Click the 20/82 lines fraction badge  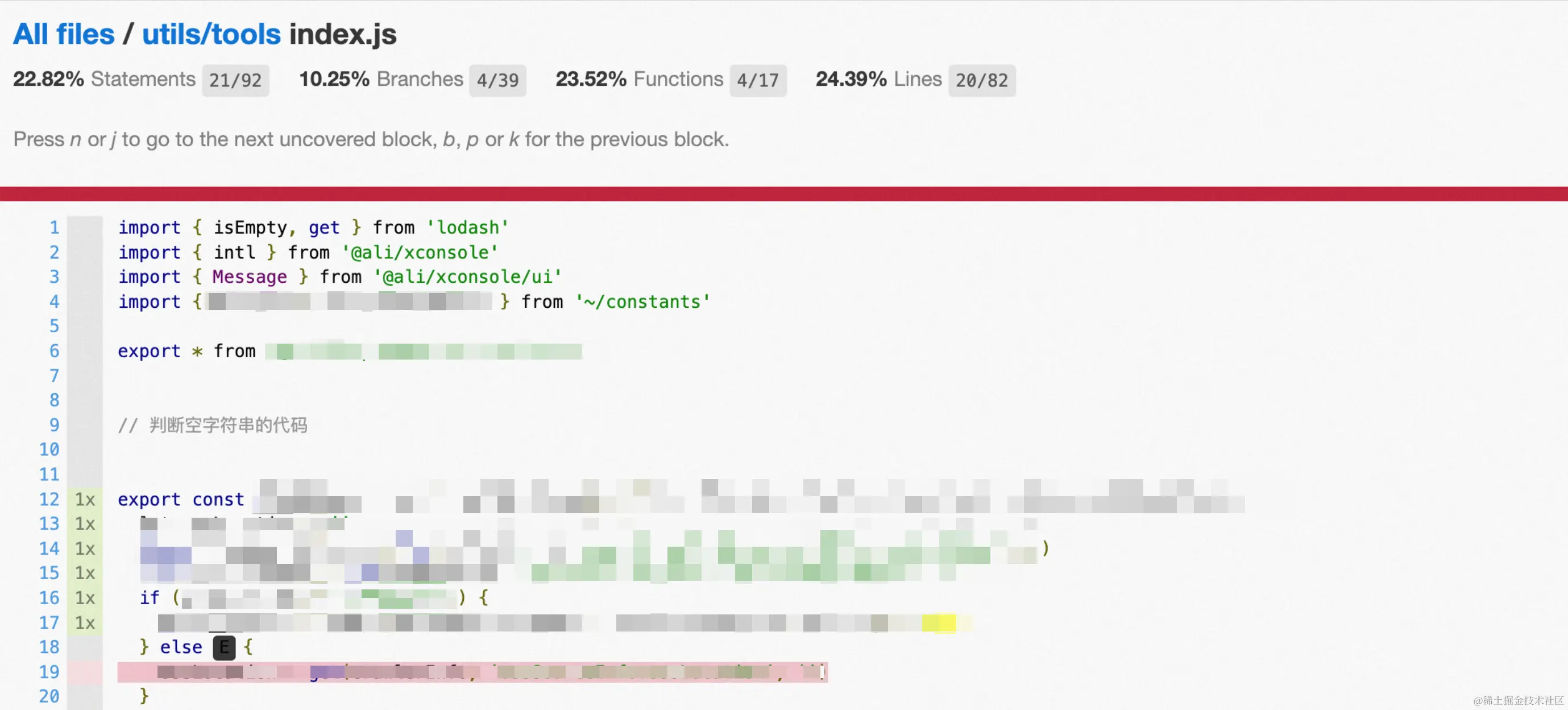[981, 80]
